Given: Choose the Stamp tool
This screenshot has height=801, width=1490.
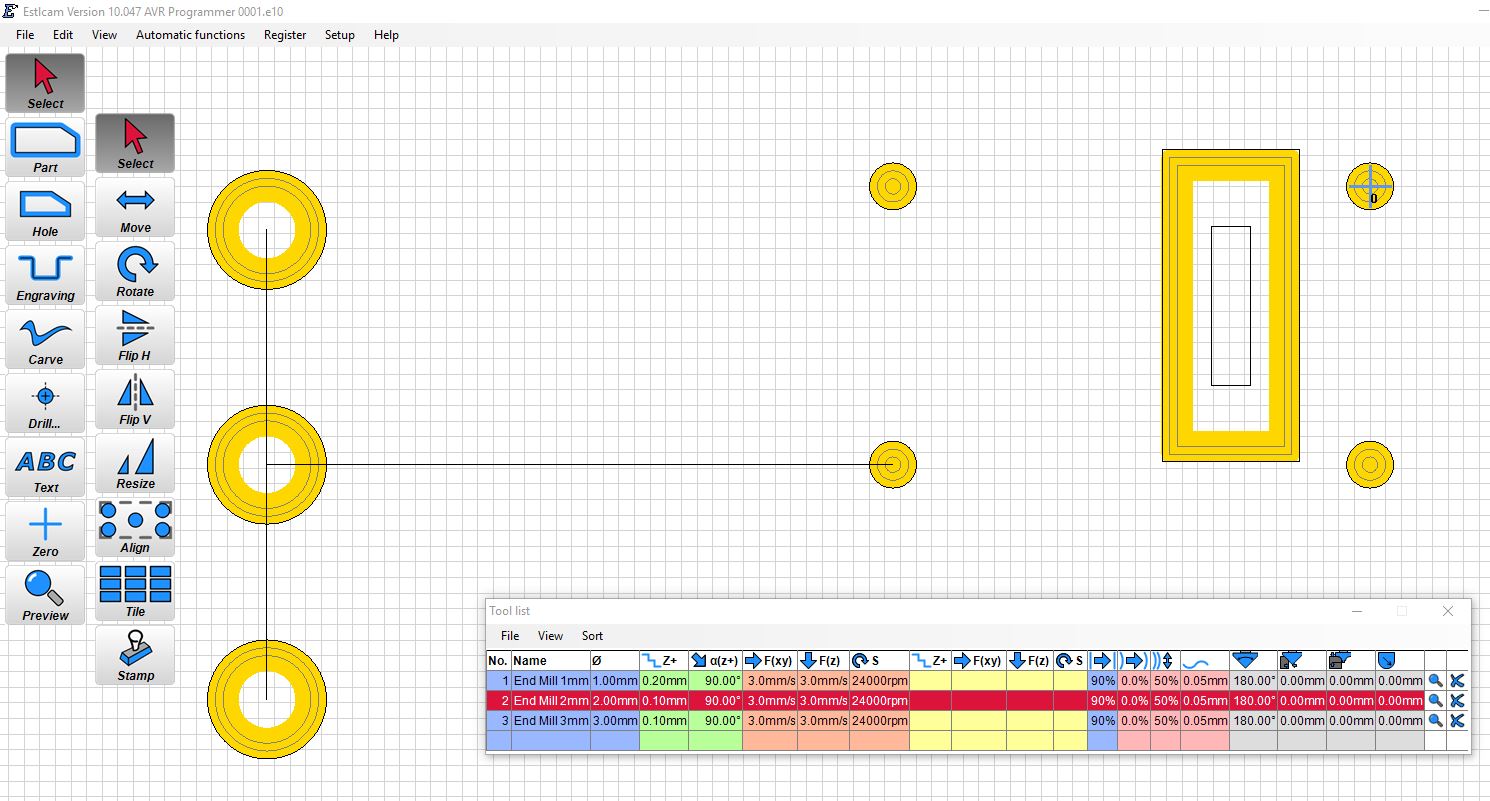Looking at the screenshot, I should point(135,655).
